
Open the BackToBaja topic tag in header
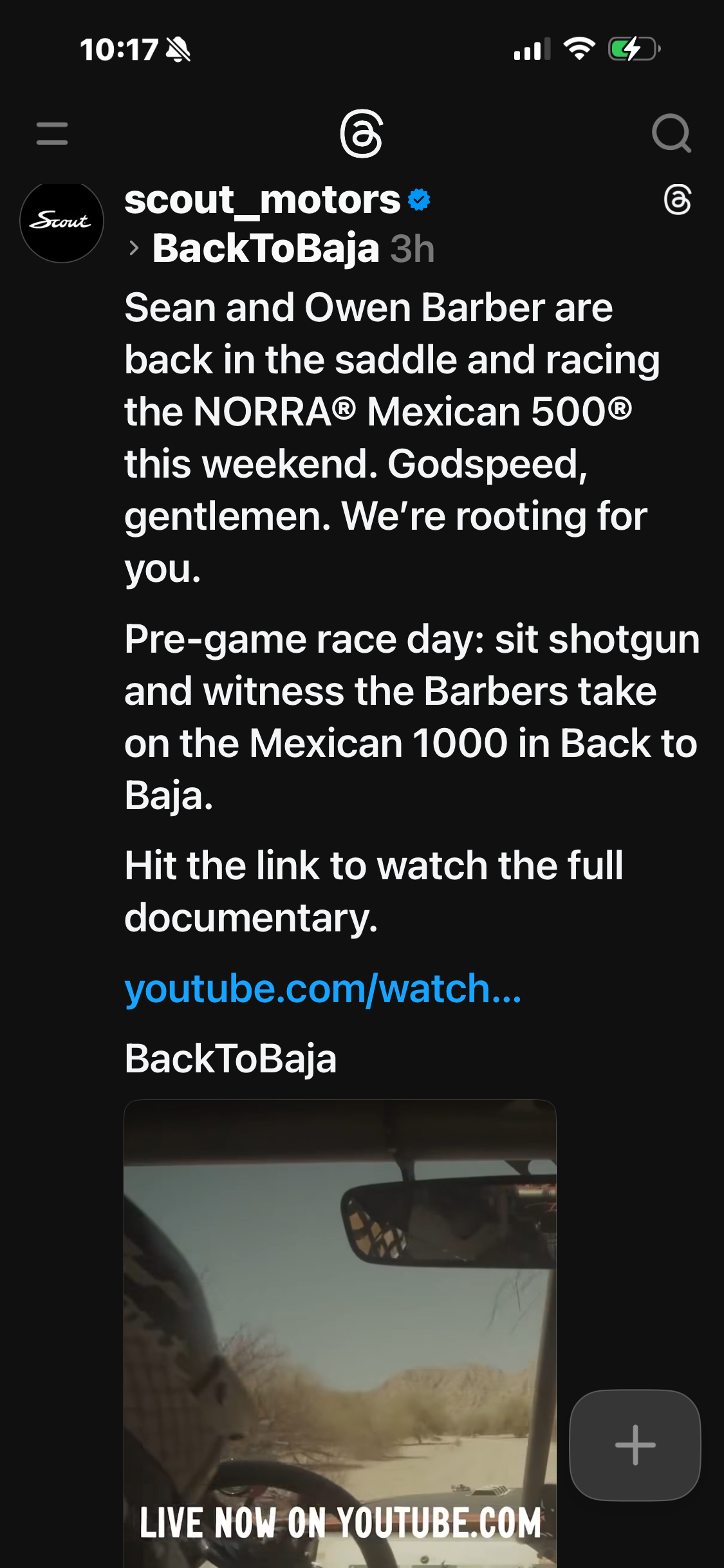[x=266, y=248]
